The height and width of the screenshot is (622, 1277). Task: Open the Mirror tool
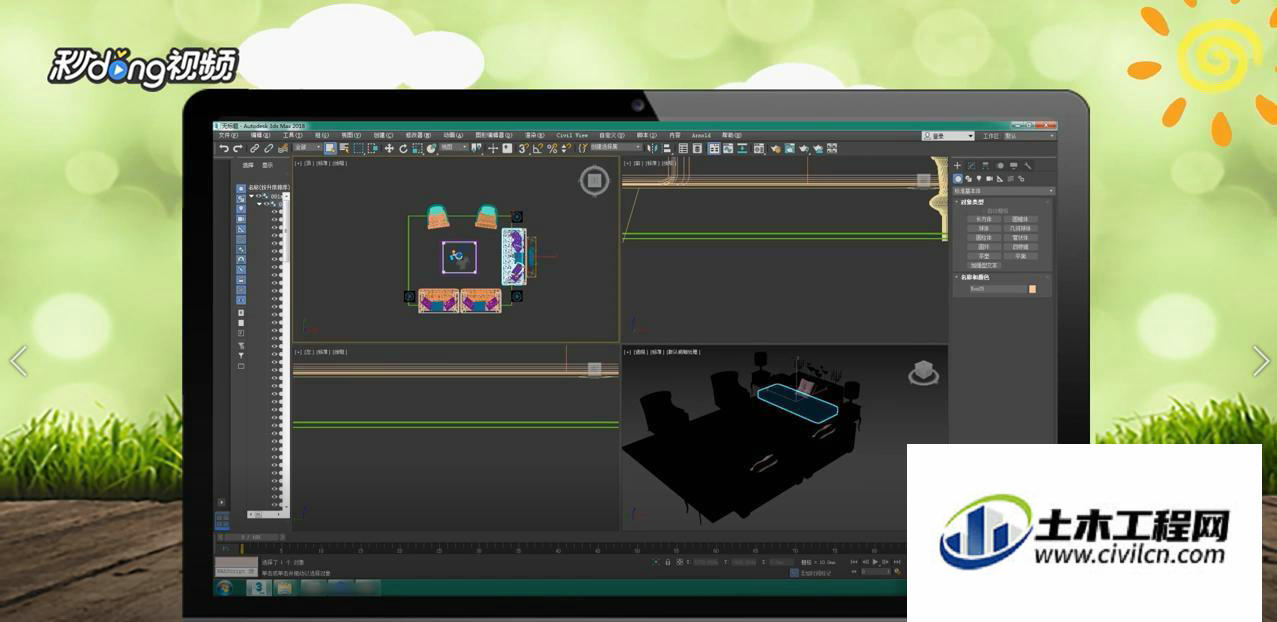(x=653, y=148)
